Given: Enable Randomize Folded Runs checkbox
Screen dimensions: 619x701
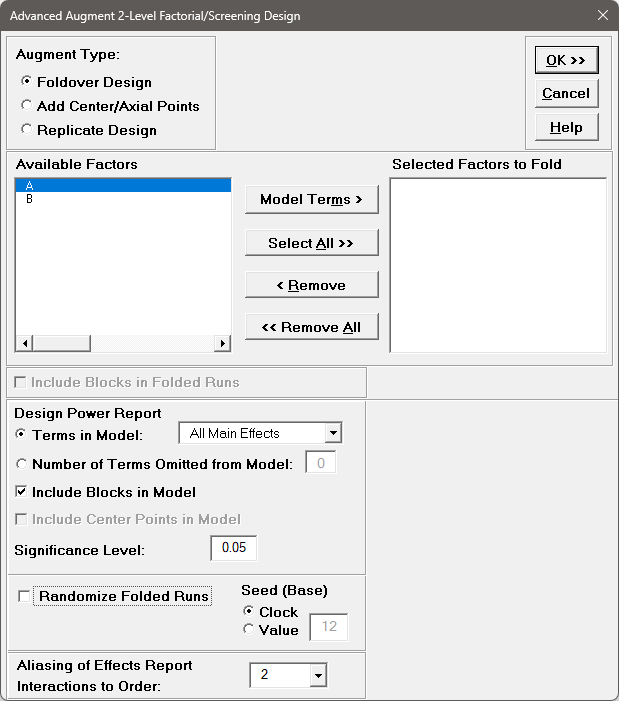Looking at the screenshot, I should (25, 596).
